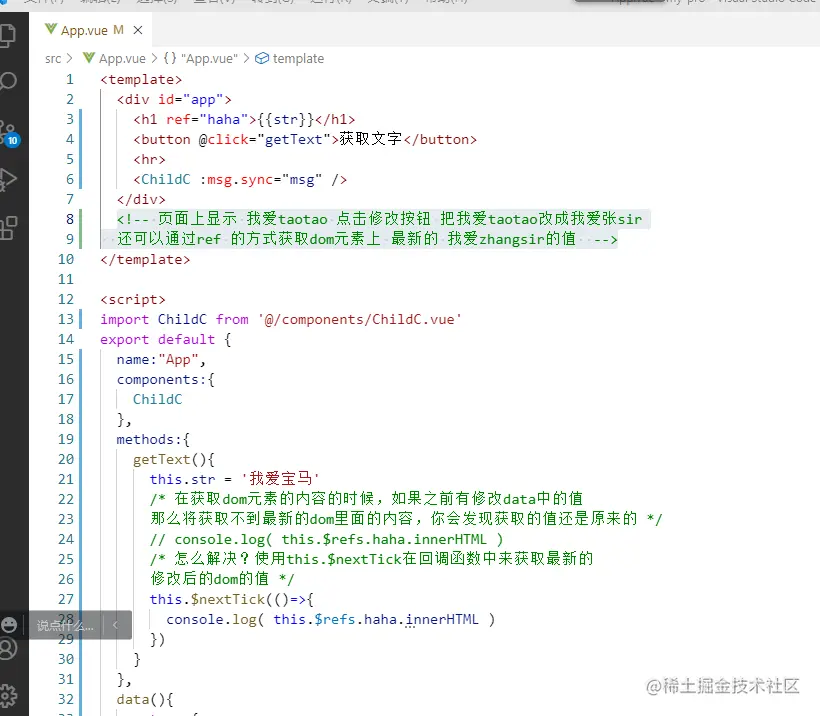
Task: Click the h1 ref="haha" line
Action: point(244,120)
